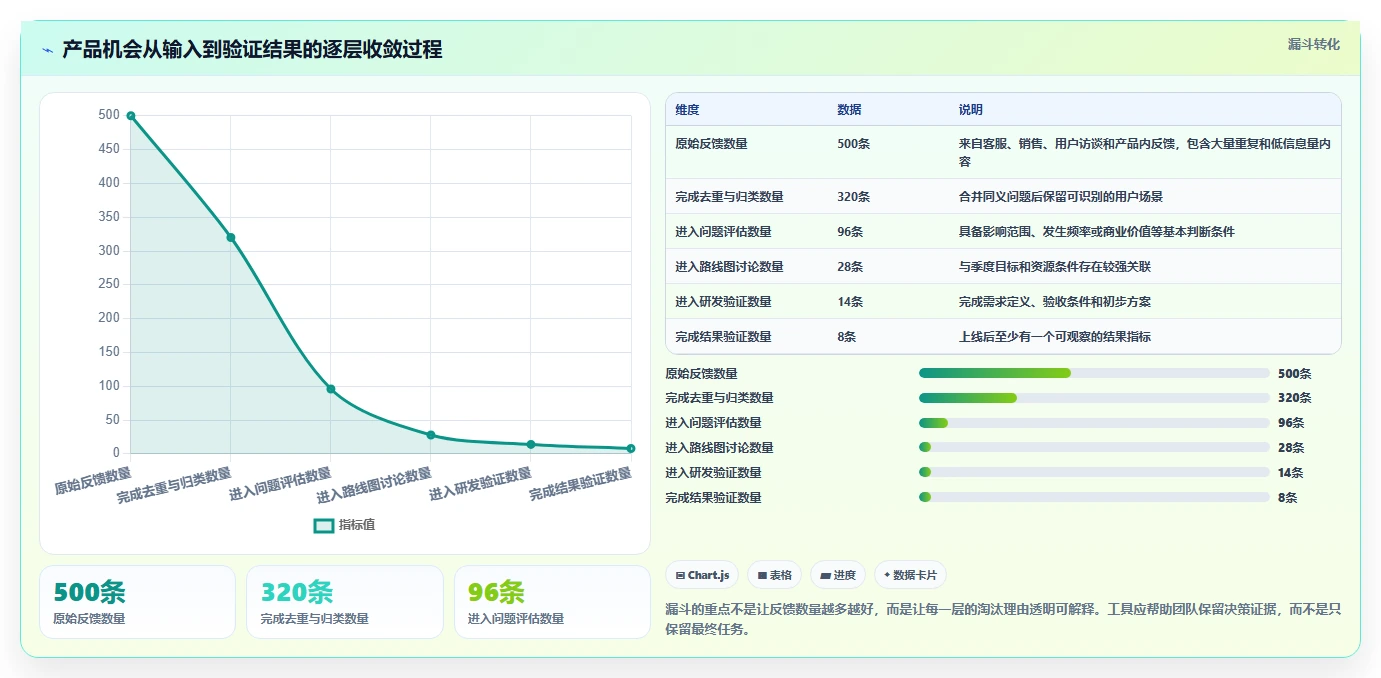
Task: Click the 说明 column header in the table
Action: [x=971, y=110]
